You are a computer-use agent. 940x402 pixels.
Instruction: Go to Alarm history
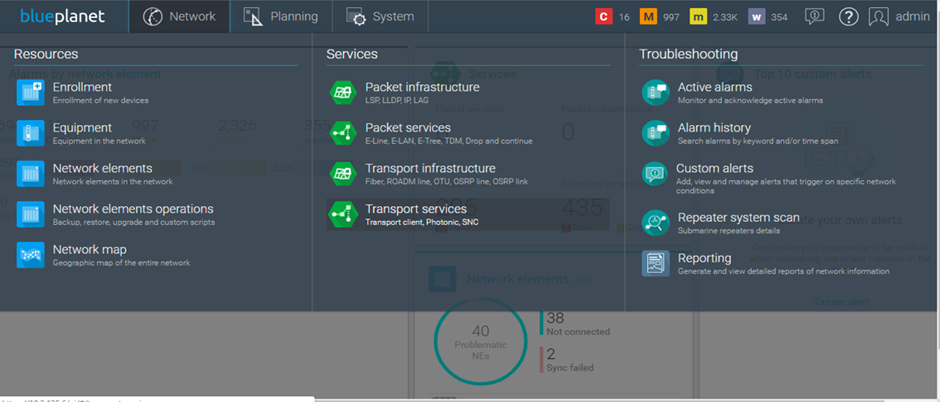coord(713,128)
